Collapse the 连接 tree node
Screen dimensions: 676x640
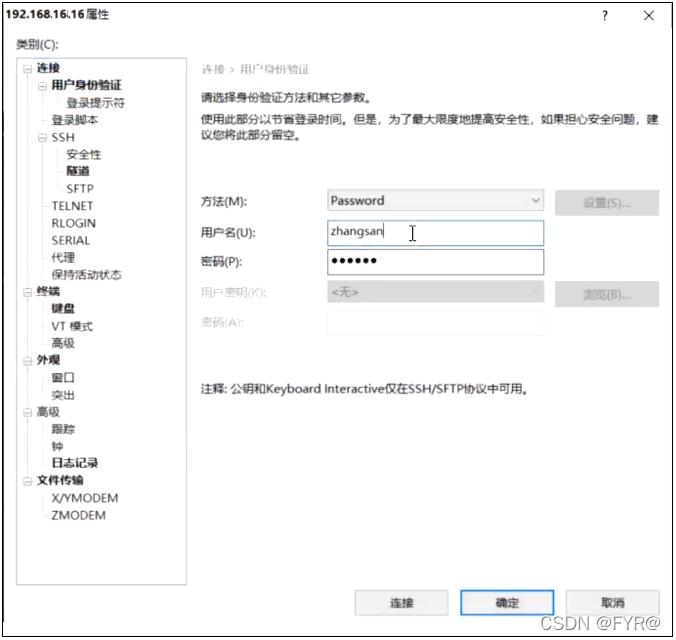[x=28, y=69]
